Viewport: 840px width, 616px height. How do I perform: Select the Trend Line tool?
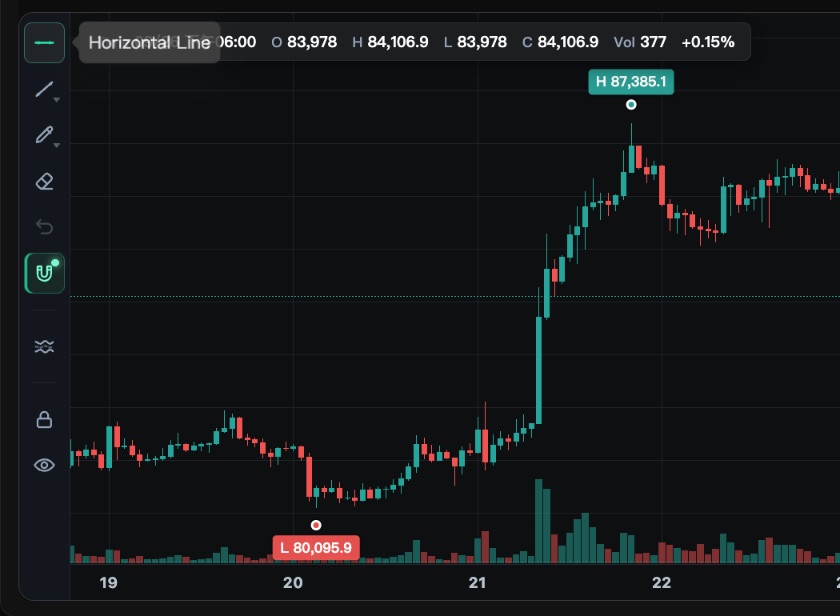pyautogui.click(x=44, y=89)
